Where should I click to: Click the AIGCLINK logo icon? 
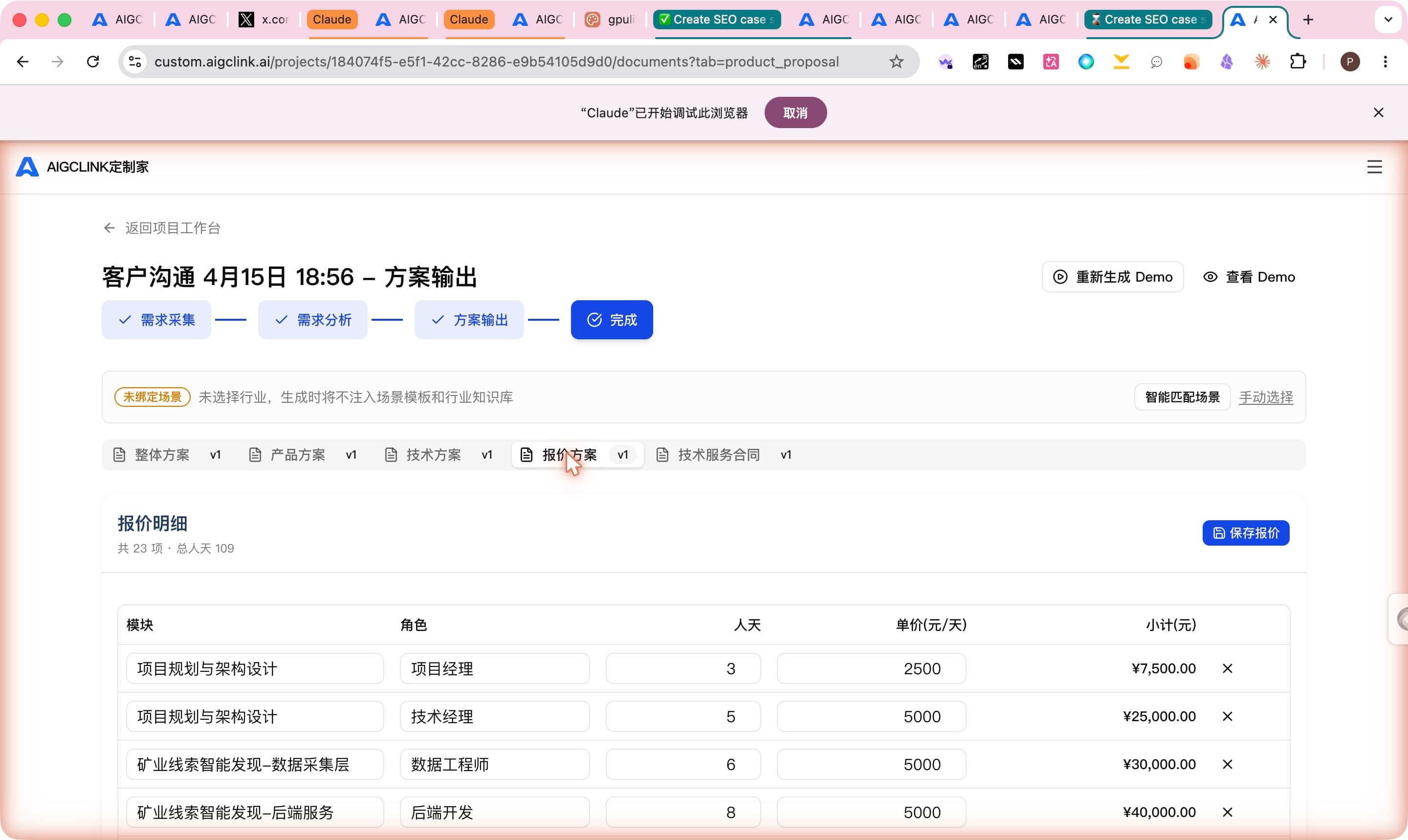click(x=27, y=167)
